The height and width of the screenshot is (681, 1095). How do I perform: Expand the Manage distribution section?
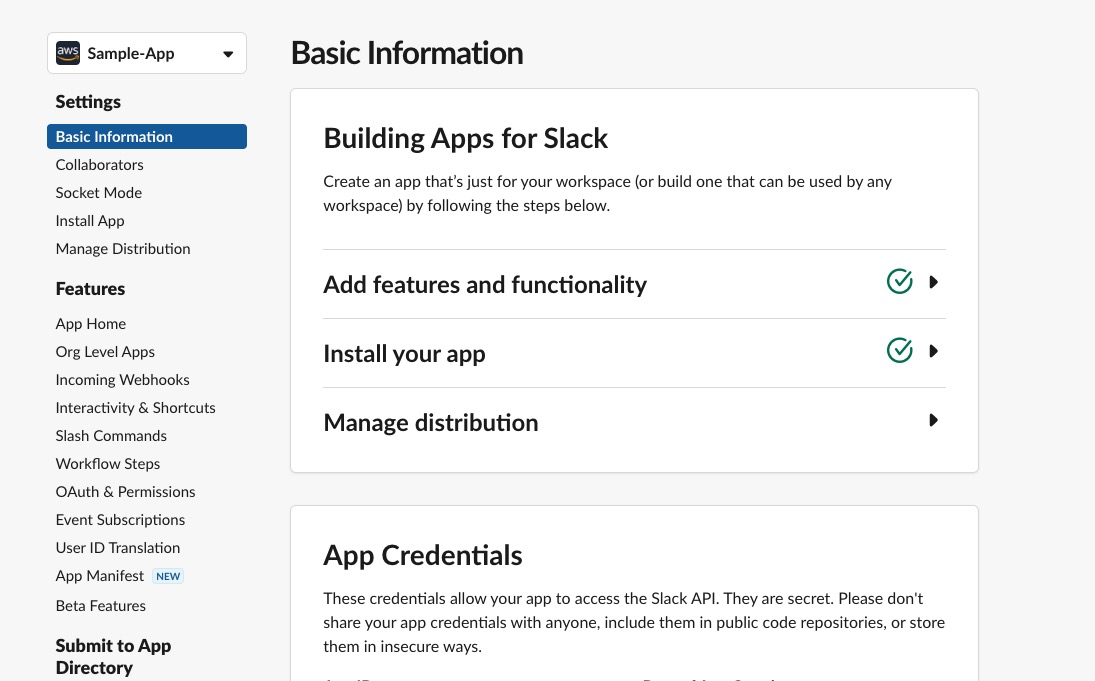point(933,420)
